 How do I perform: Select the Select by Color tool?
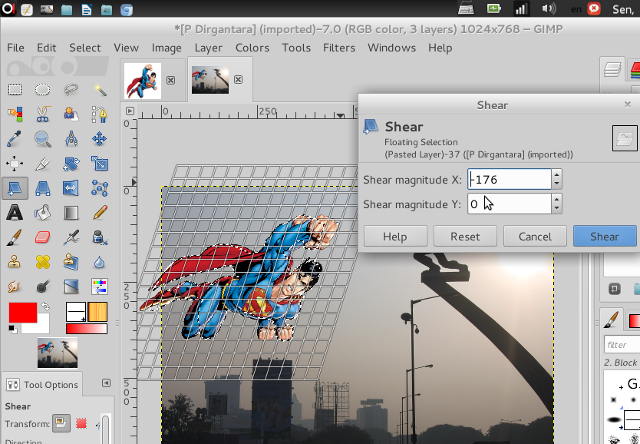click(15, 114)
